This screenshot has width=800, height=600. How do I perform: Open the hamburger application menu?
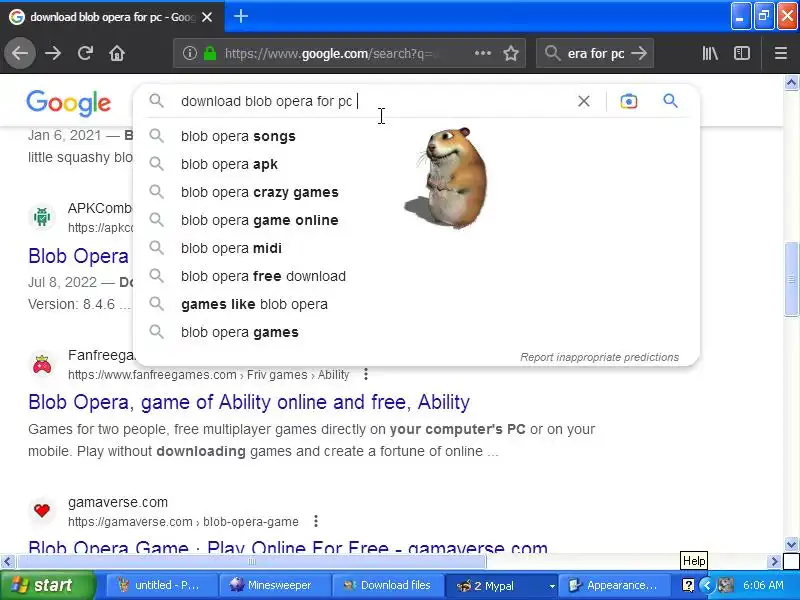pos(781,53)
